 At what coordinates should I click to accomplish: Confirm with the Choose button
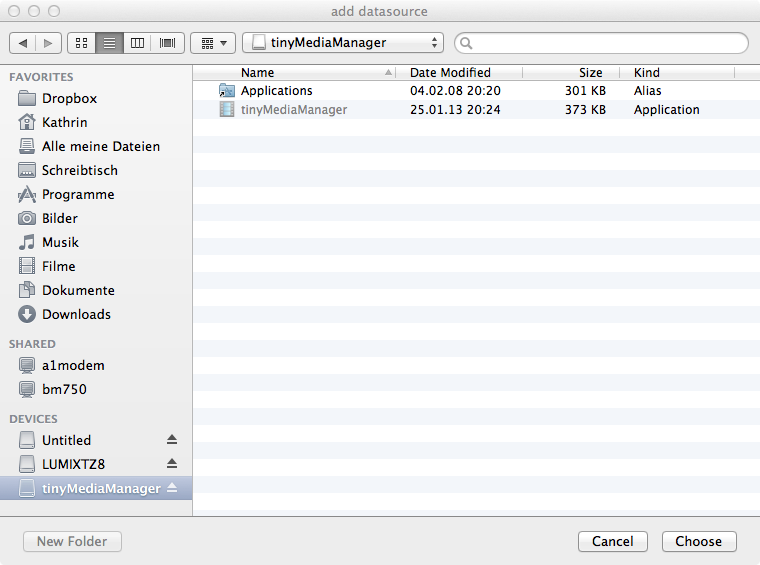point(699,541)
